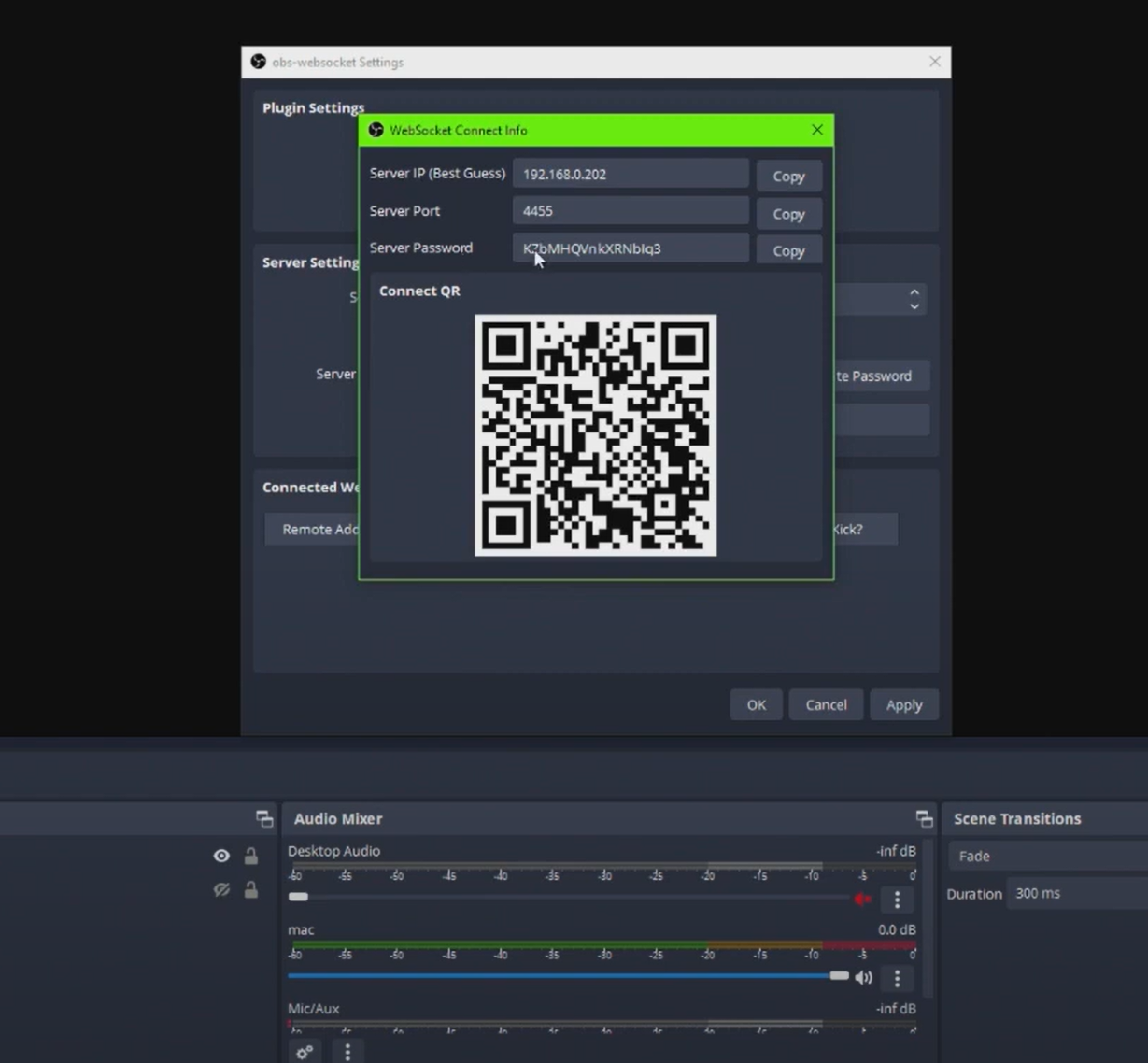Open the Fade transition dropdown
Viewport: 1148px width, 1063px height.
[1046, 856]
